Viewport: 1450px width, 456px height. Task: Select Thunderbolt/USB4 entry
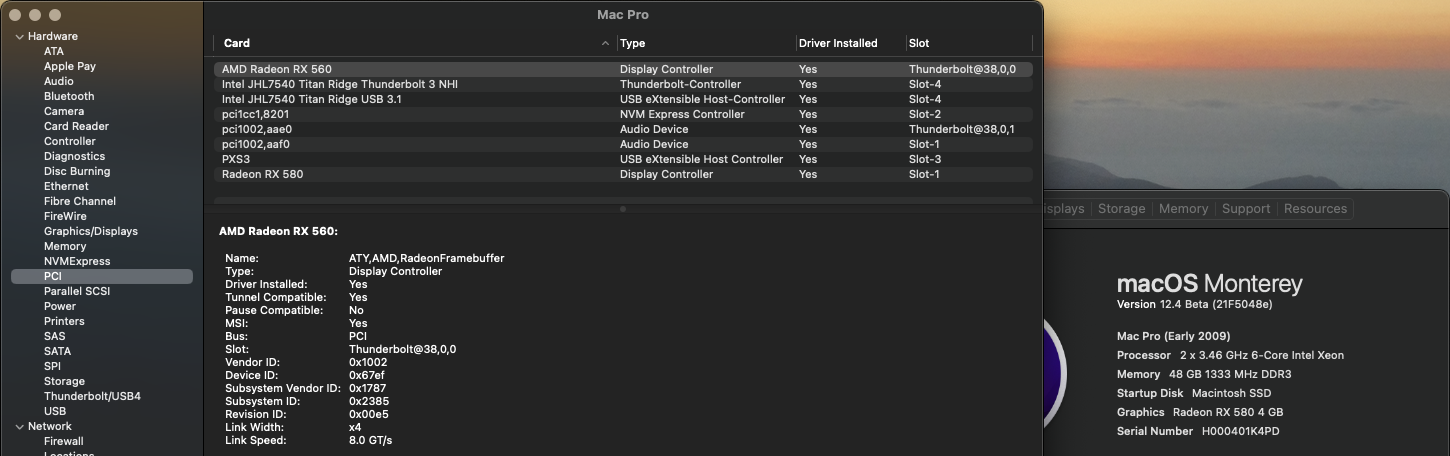point(92,396)
